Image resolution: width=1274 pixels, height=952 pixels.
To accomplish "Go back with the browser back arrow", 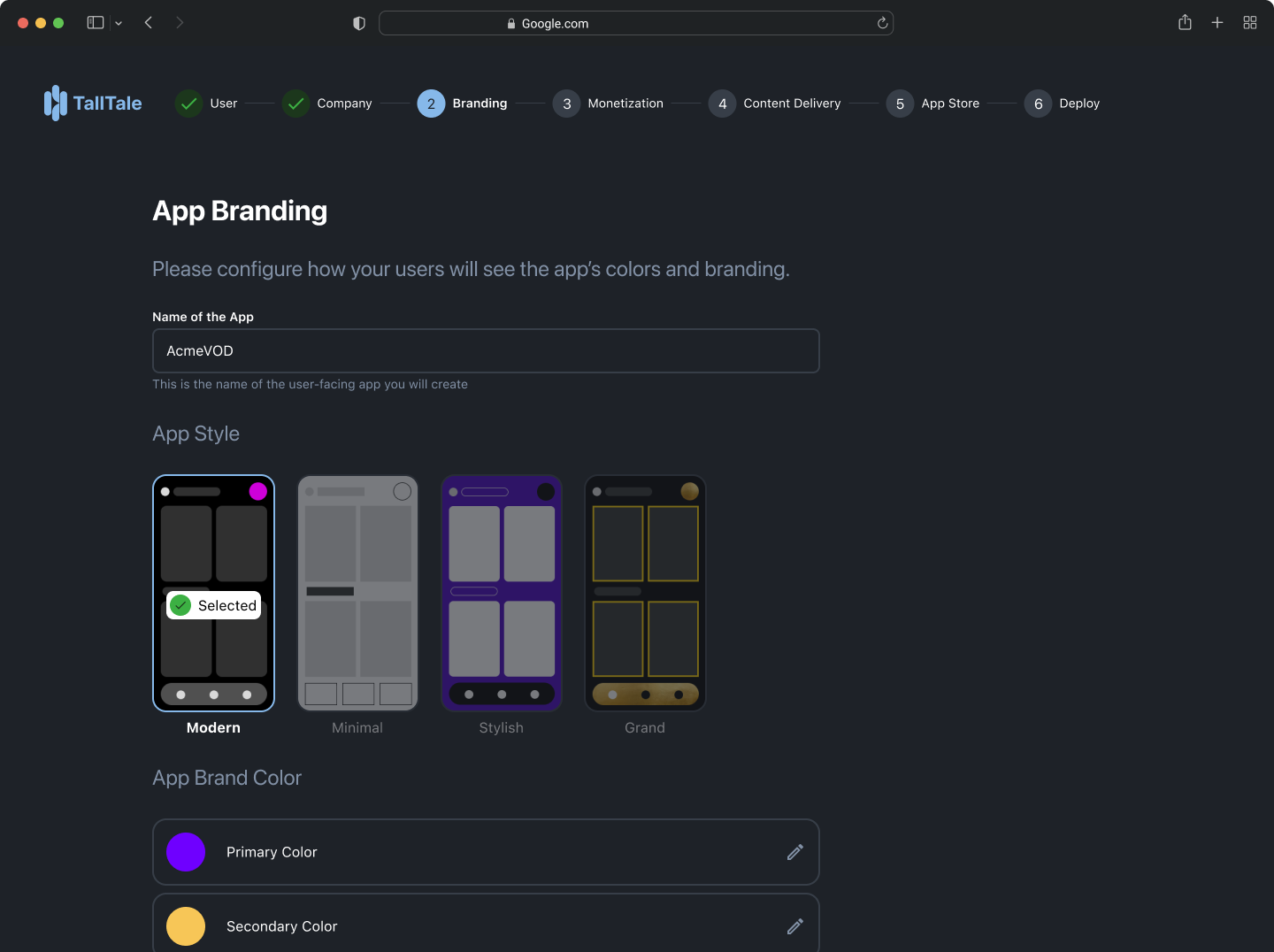I will tap(149, 23).
